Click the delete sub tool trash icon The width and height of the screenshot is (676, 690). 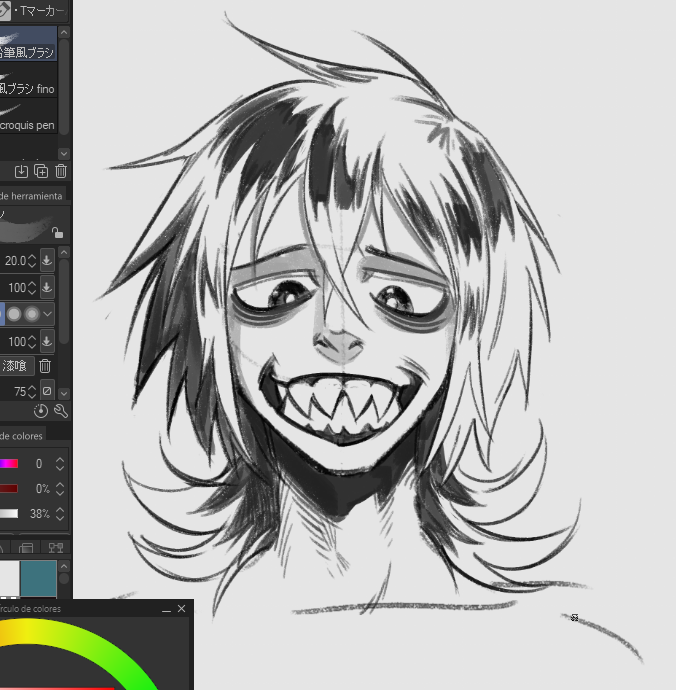coord(61,171)
